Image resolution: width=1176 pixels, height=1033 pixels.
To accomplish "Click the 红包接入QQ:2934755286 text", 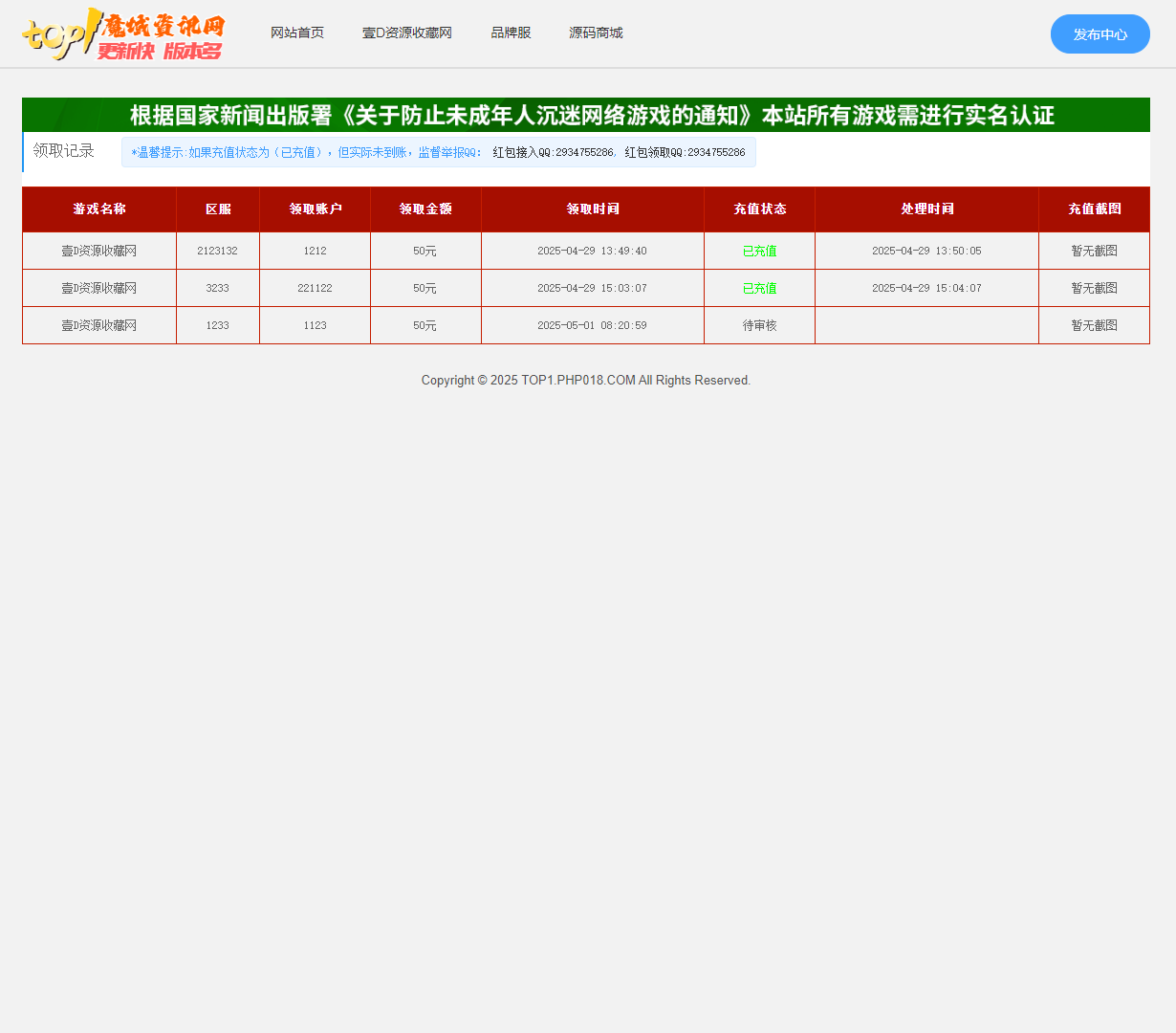I will pyautogui.click(x=554, y=153).
